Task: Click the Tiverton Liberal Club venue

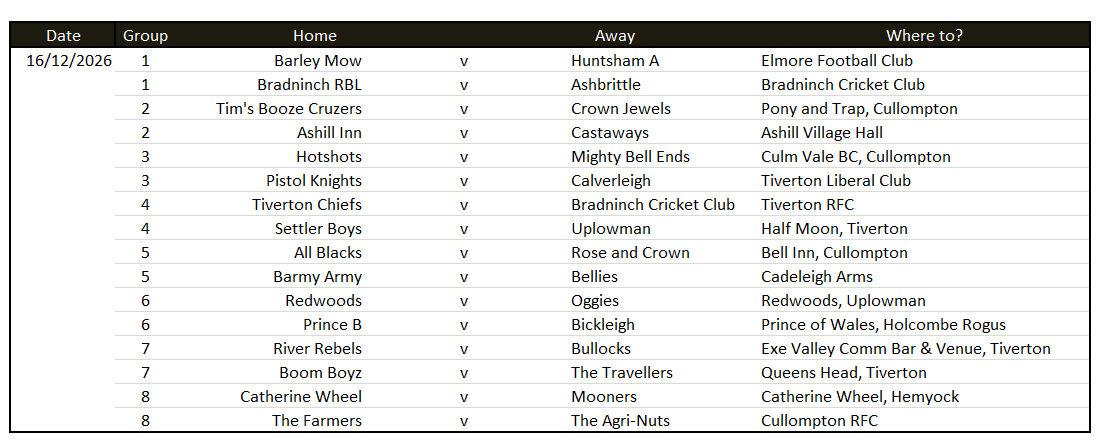Action: (x=836, y=181)
